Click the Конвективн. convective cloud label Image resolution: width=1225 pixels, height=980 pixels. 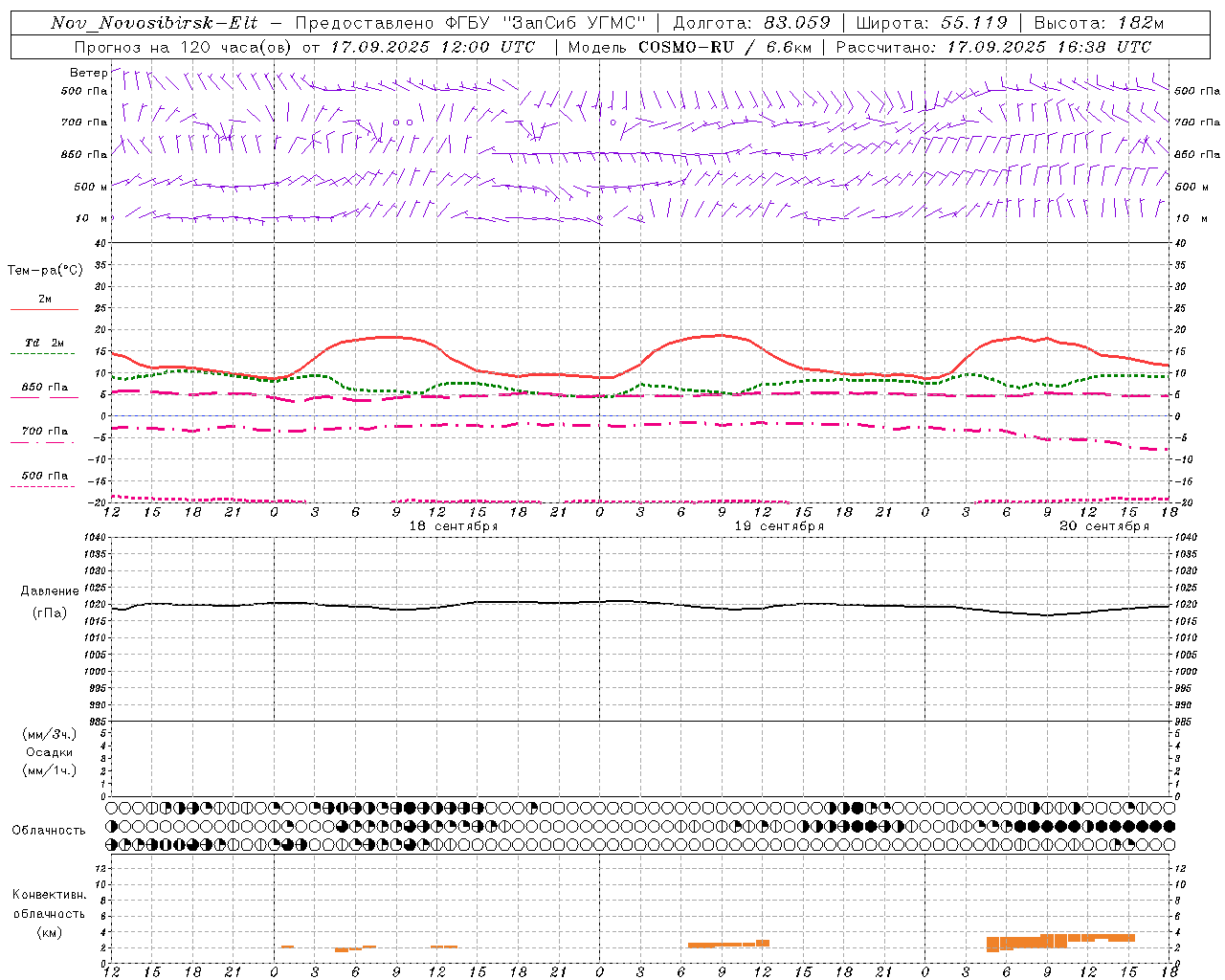click(49, 895)
